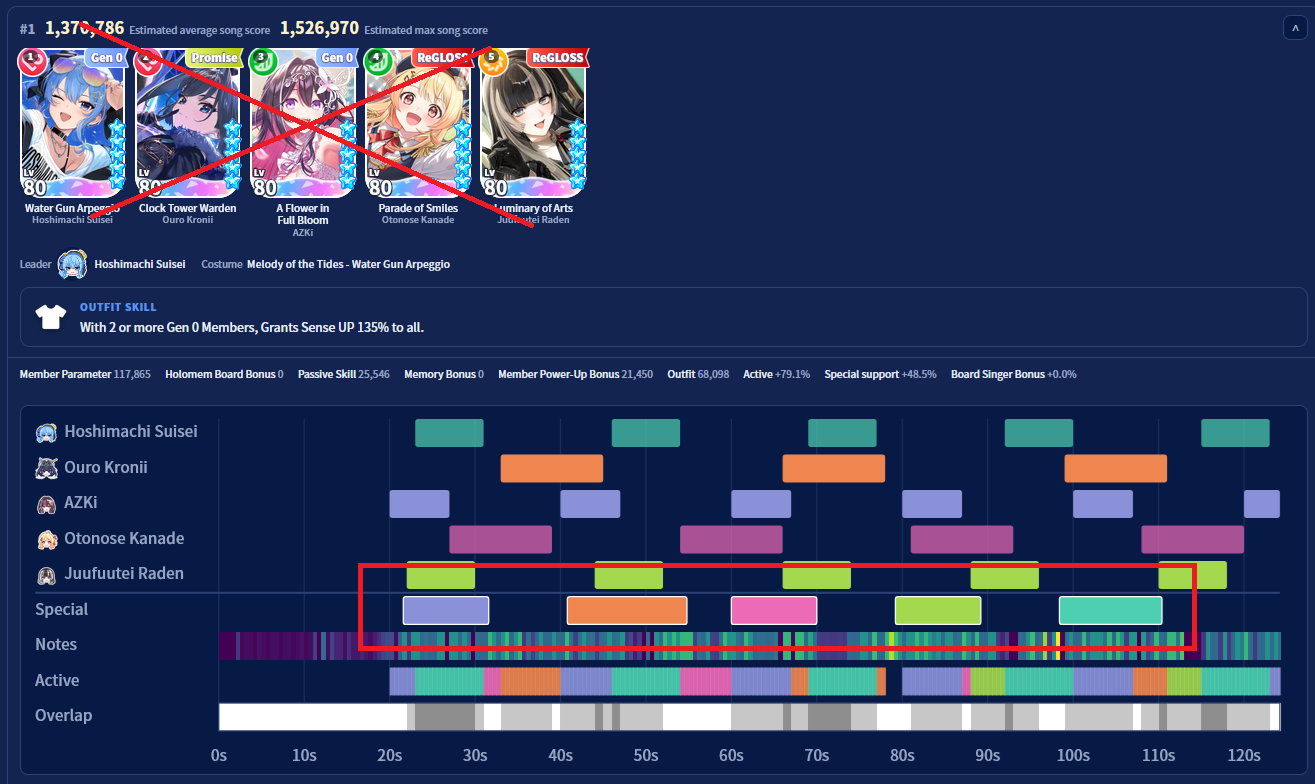Click the Active +79.1% stat
Viewport: 1315px width, 784px height.
(x=777, y=374)
